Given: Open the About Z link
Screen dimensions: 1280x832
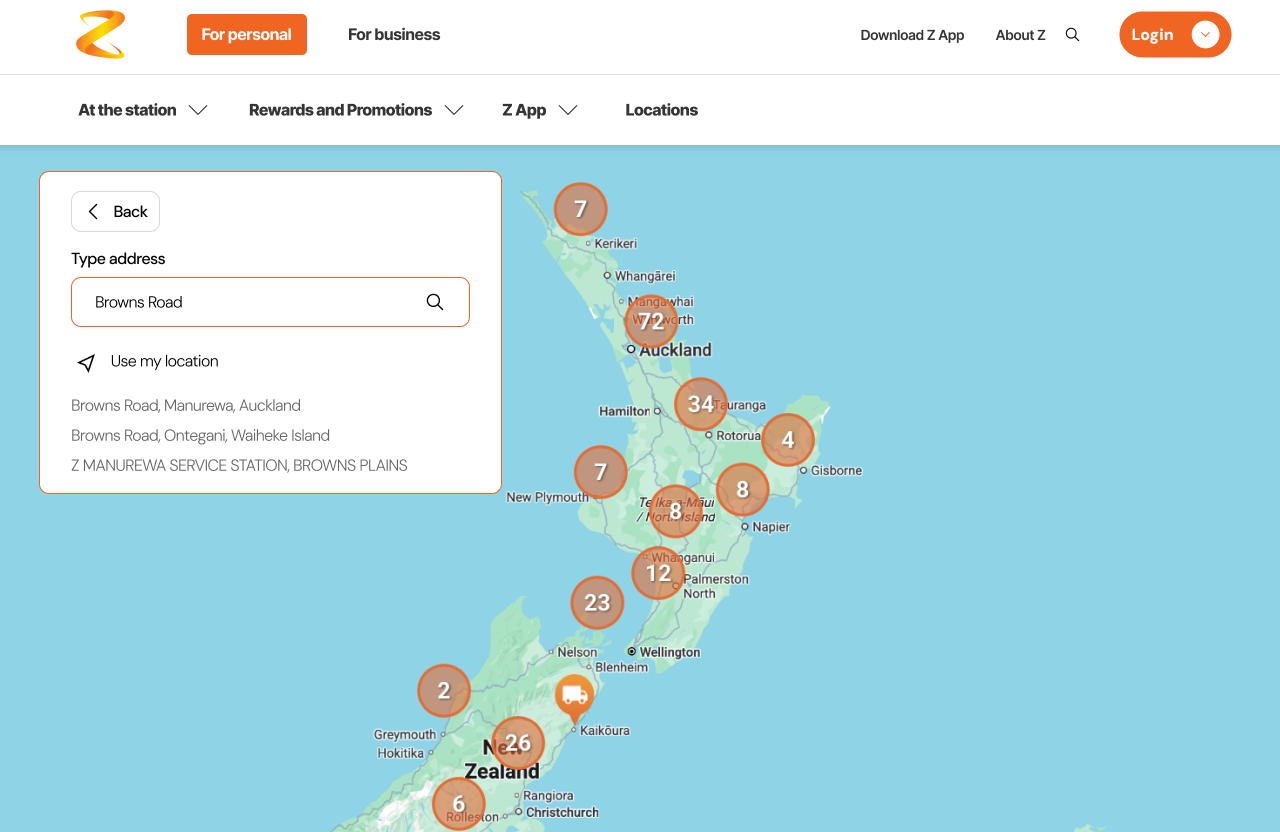Looking at the screenshot, I should click(x=1020, y=35).
